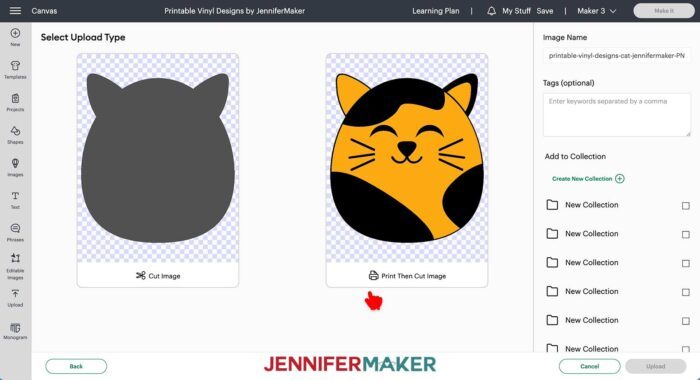The width and height of the screenshot is (700, 380).
Task: Click the project title Printable Vinyl Designs
Action: pos(234,11)
